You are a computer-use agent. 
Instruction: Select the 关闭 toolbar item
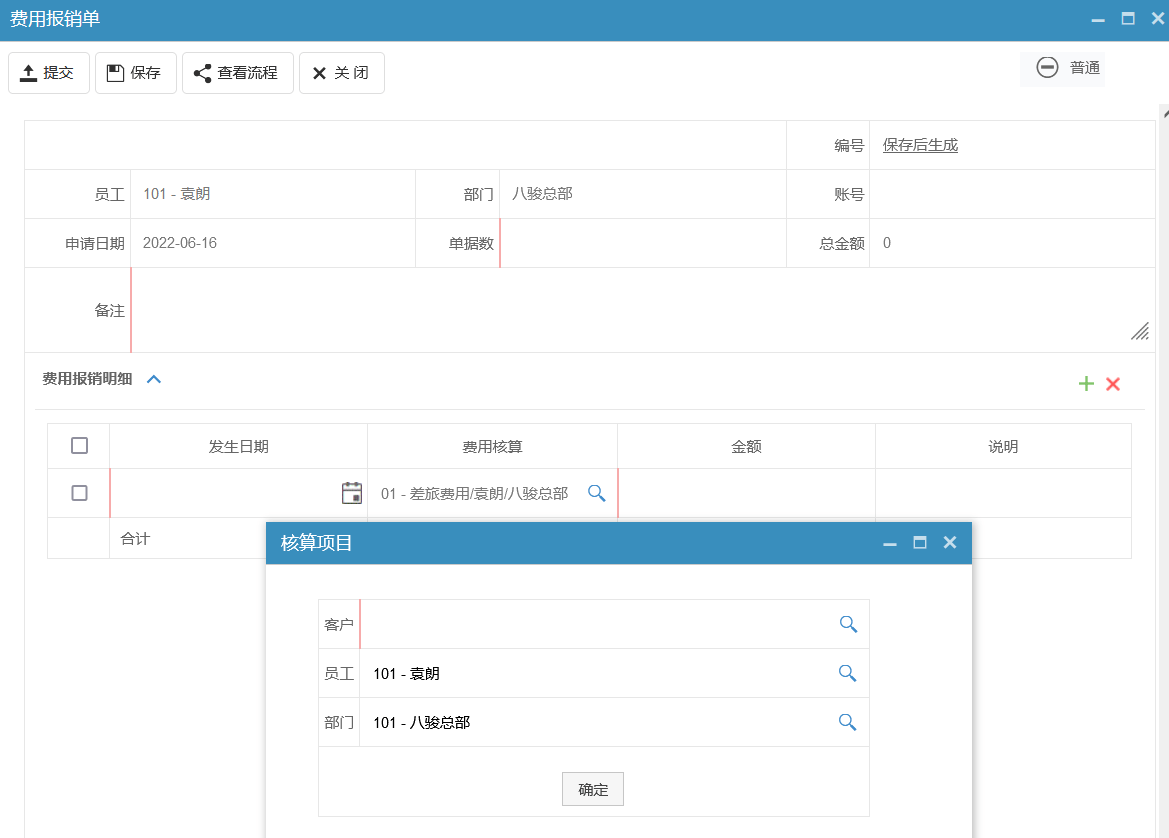point(341,72)
